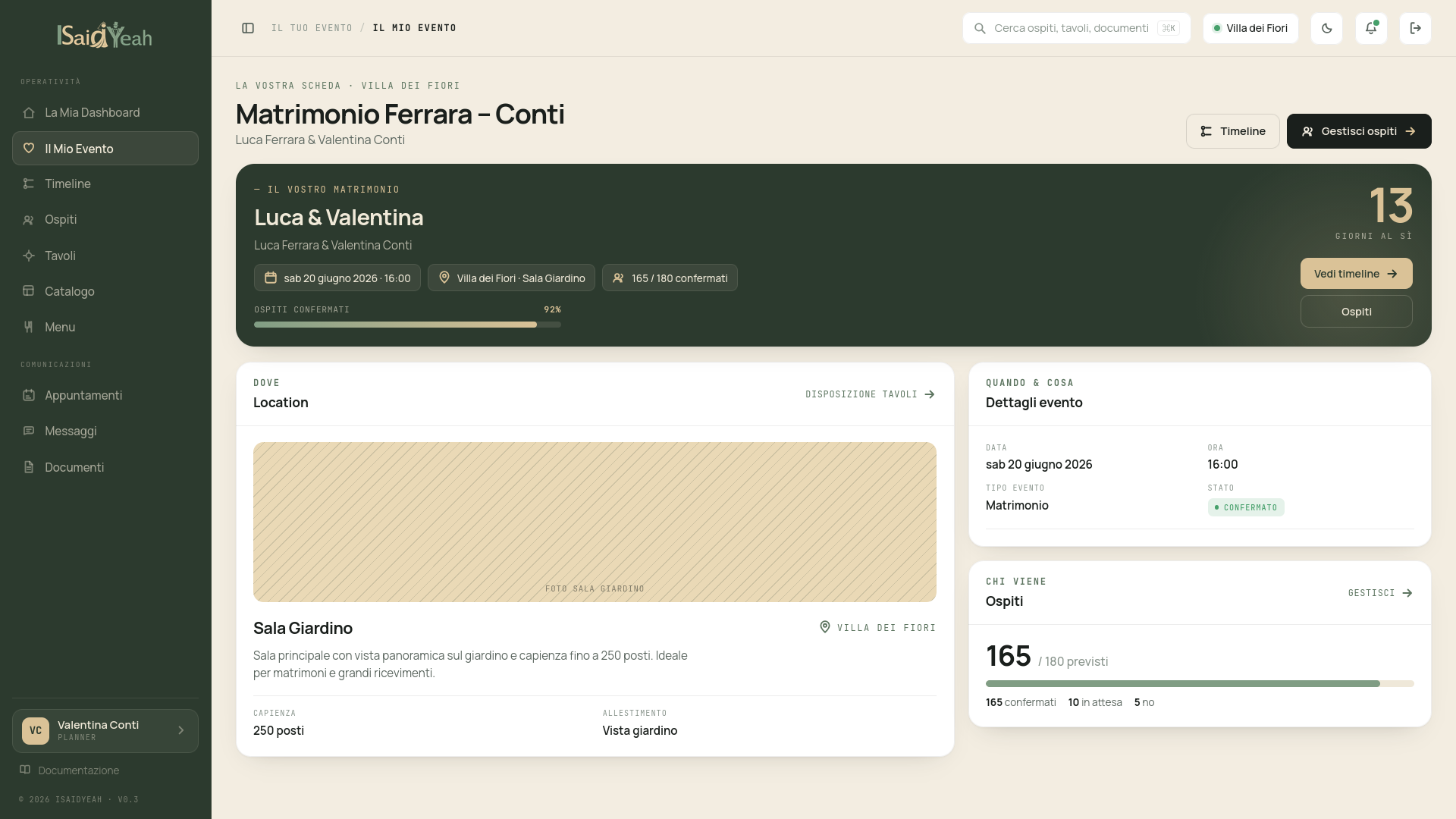This screenshot has width=1456, height=819.
Task: Open the Villa dei Fiori venue selector
Action: pyautogui.click(x=1250, y=28)
